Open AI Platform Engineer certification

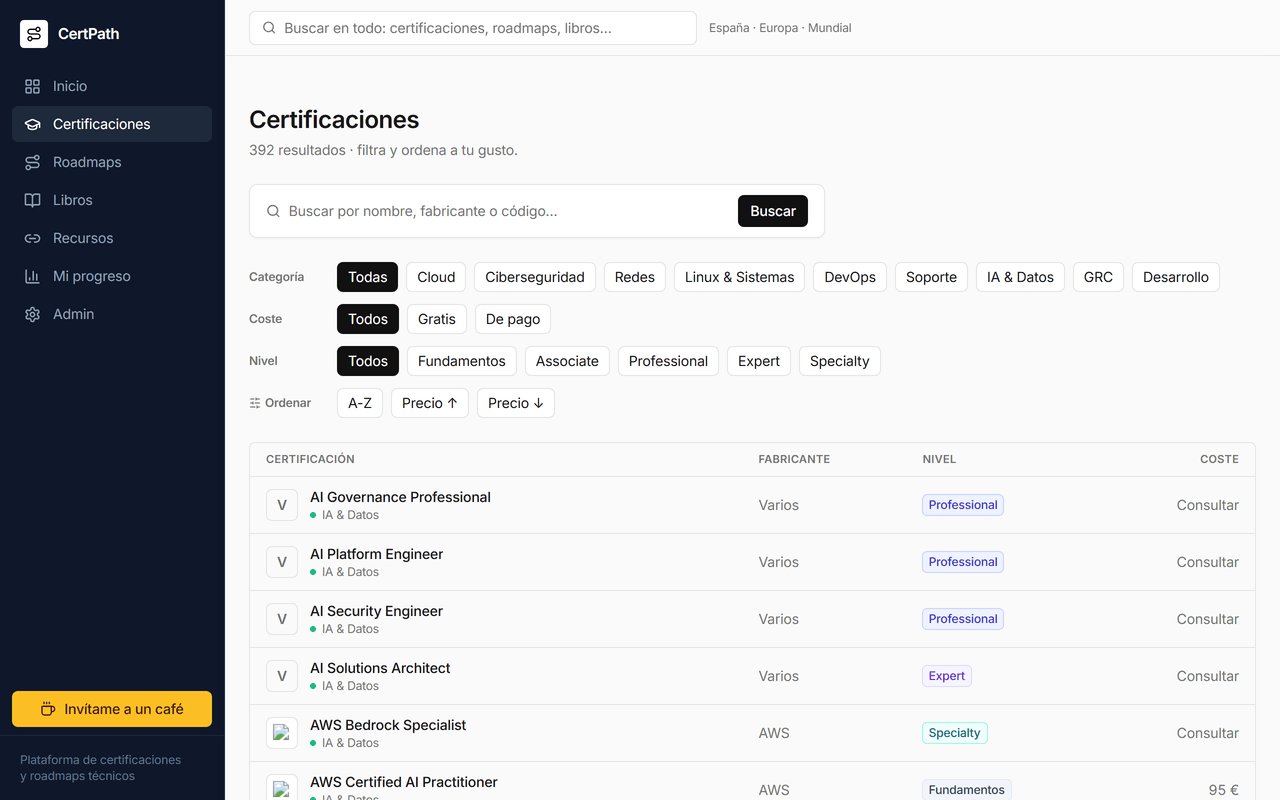pyautogui.click(x=376, y=554)
